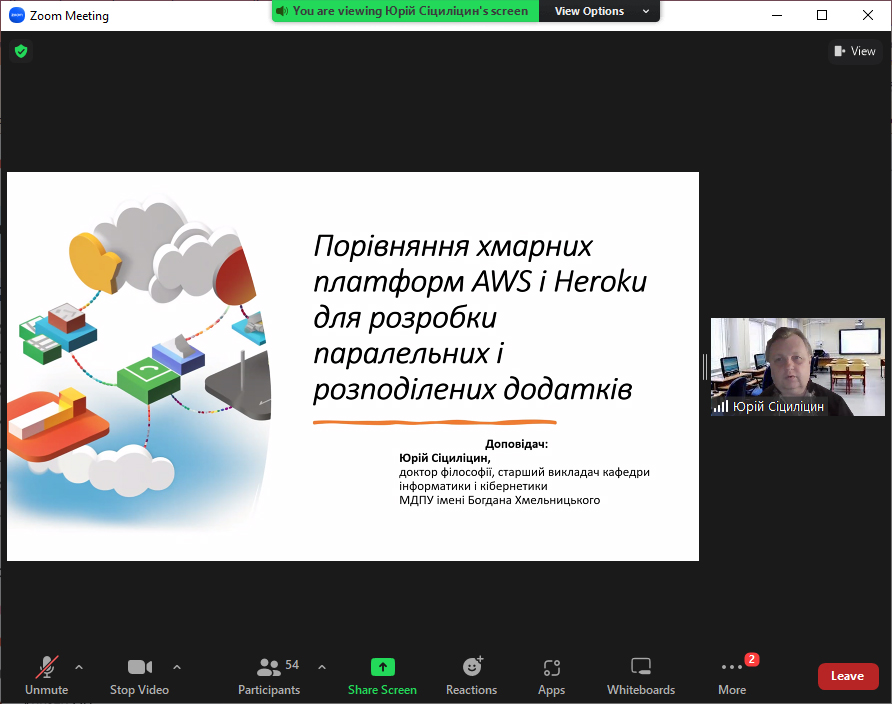Click the screen viewing notification banner
Image resolution: width=892 pixels, height=704 pixels.
click(406, 11)
